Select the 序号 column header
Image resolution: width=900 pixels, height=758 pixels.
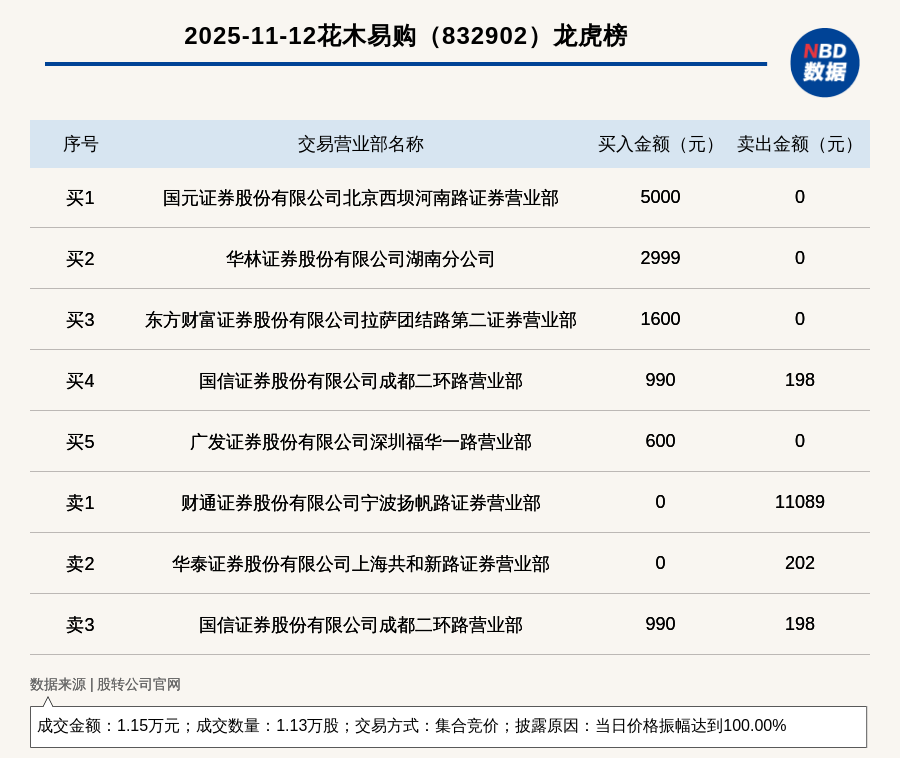point(80,144)
